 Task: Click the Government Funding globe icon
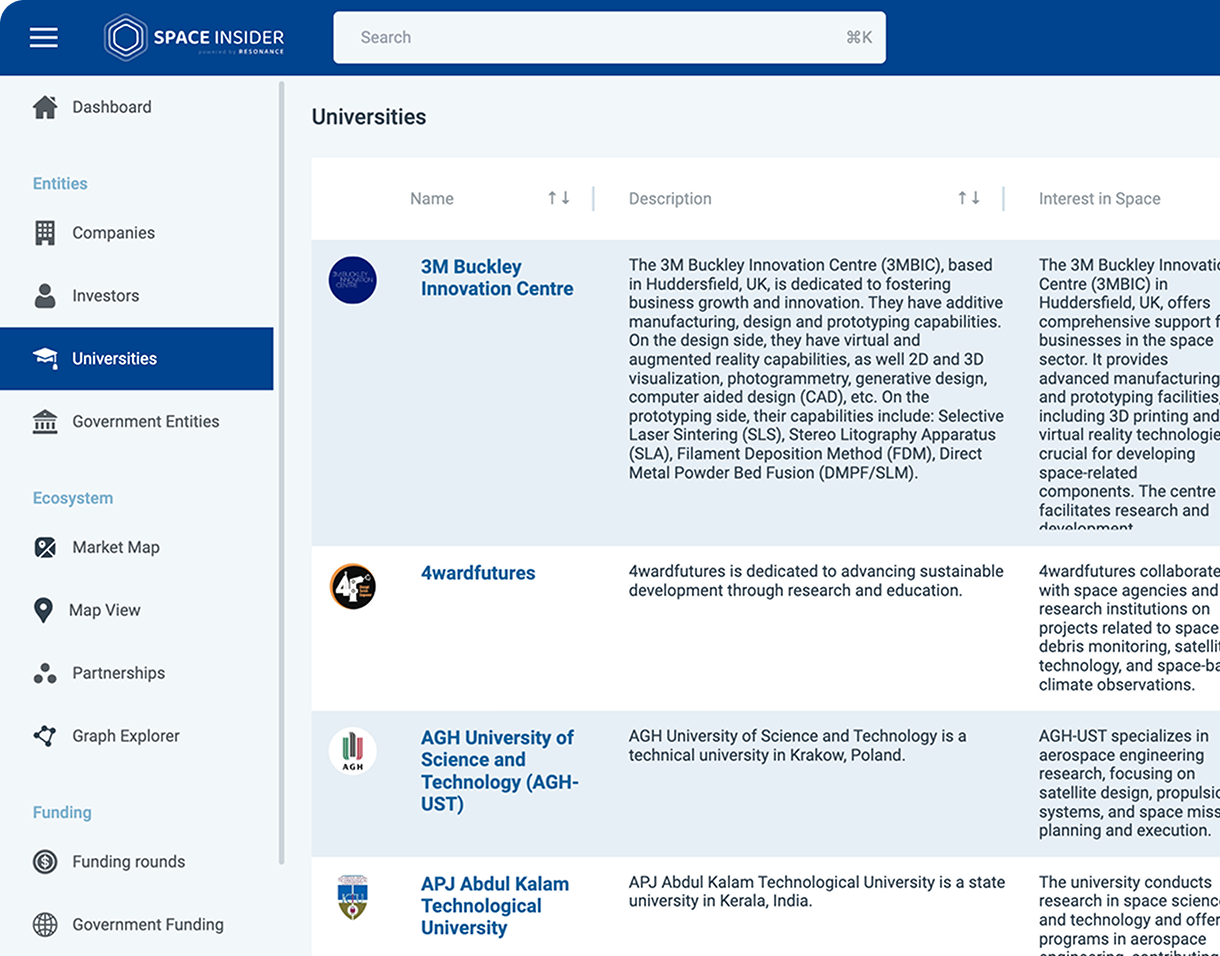45,925
